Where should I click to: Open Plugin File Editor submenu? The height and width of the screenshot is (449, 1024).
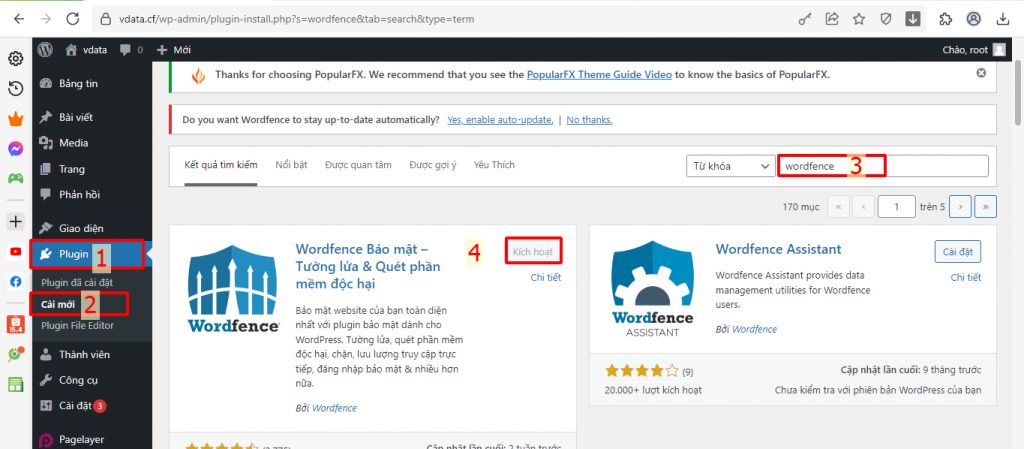pyautogui.click(x=77, y=326)
